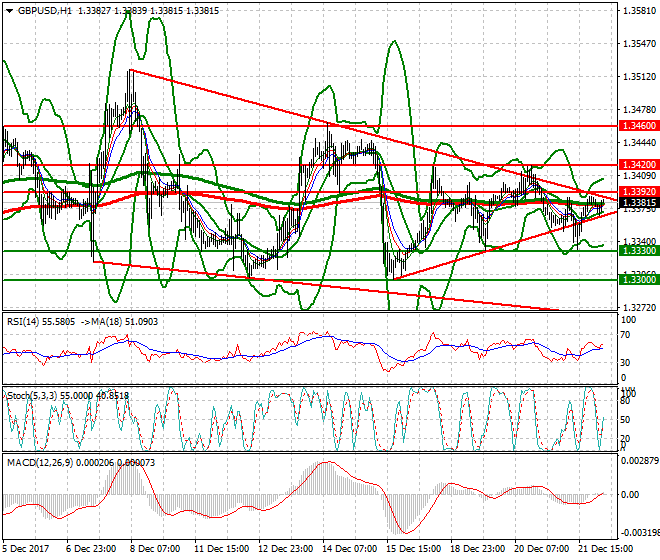Click the 1.33815 current price tag
Viewport: 660px width, 560px height.
tap(638, 202)
